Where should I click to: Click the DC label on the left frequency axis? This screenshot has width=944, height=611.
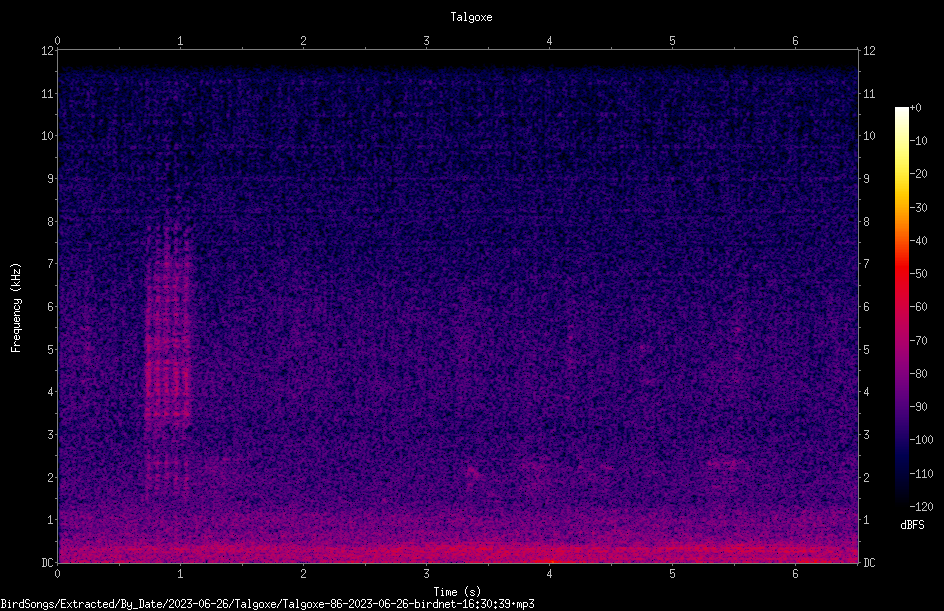(48, 563)
